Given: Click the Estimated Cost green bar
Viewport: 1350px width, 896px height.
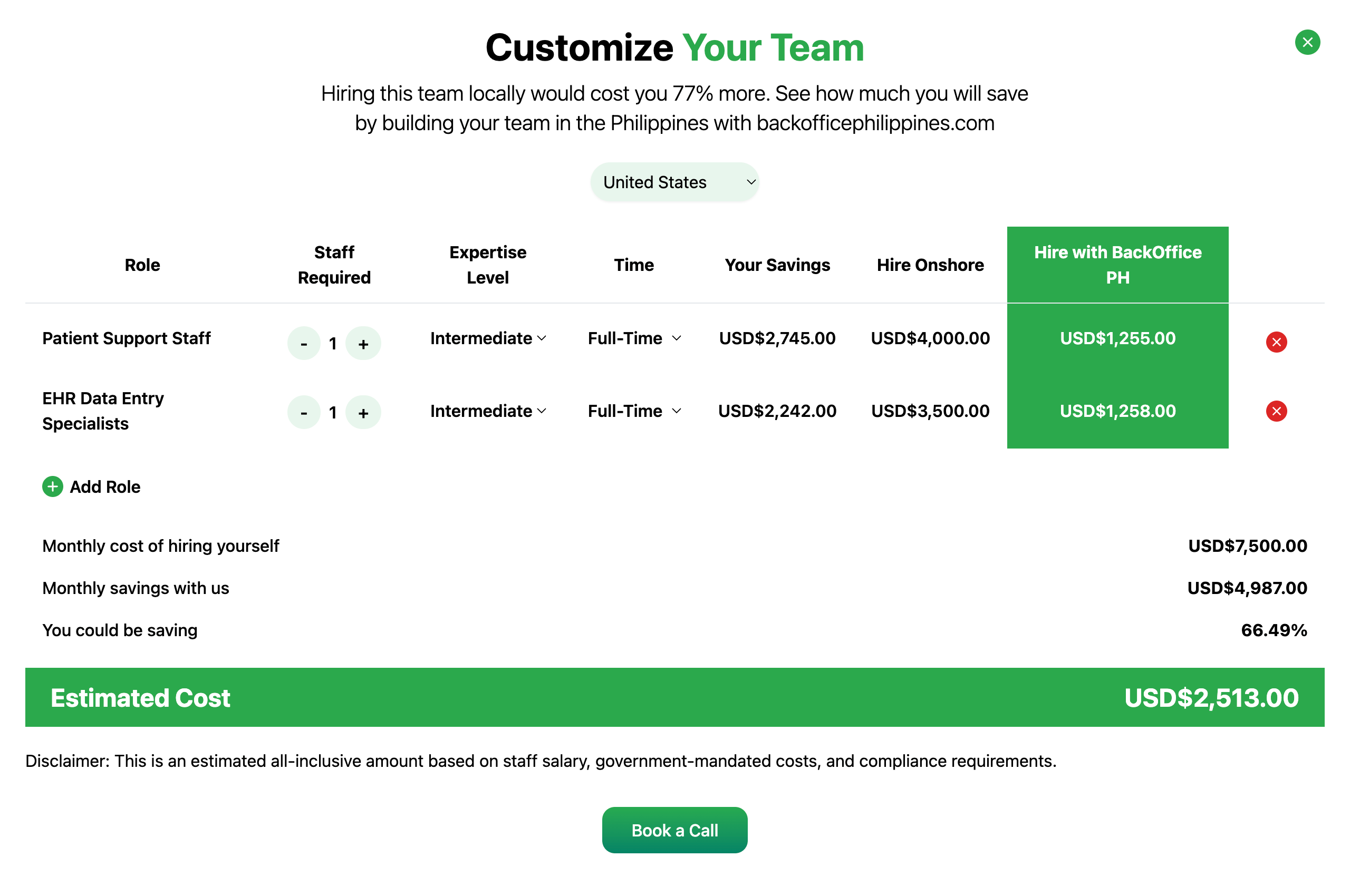Looking at the screenshot, I should coord(674,697).
